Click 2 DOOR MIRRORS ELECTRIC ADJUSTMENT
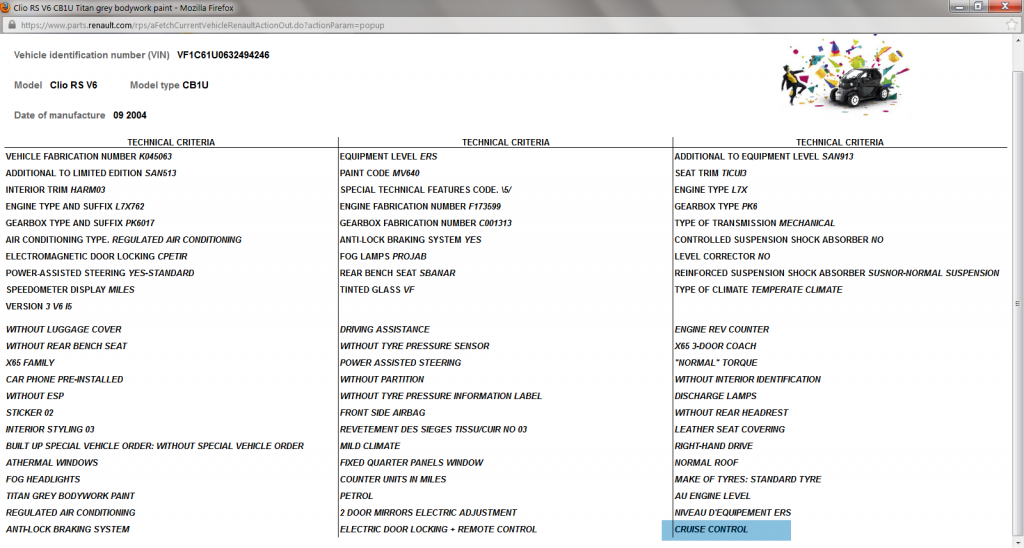1024x548 pixels. click(428, 513)
